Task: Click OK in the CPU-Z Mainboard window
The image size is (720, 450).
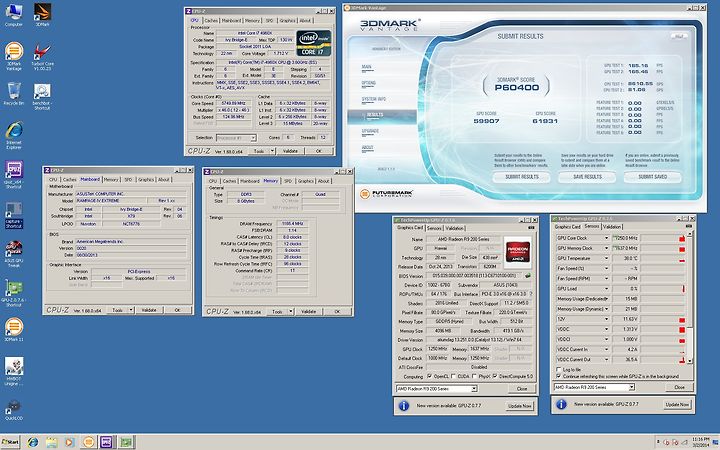Action: (177, 310)
